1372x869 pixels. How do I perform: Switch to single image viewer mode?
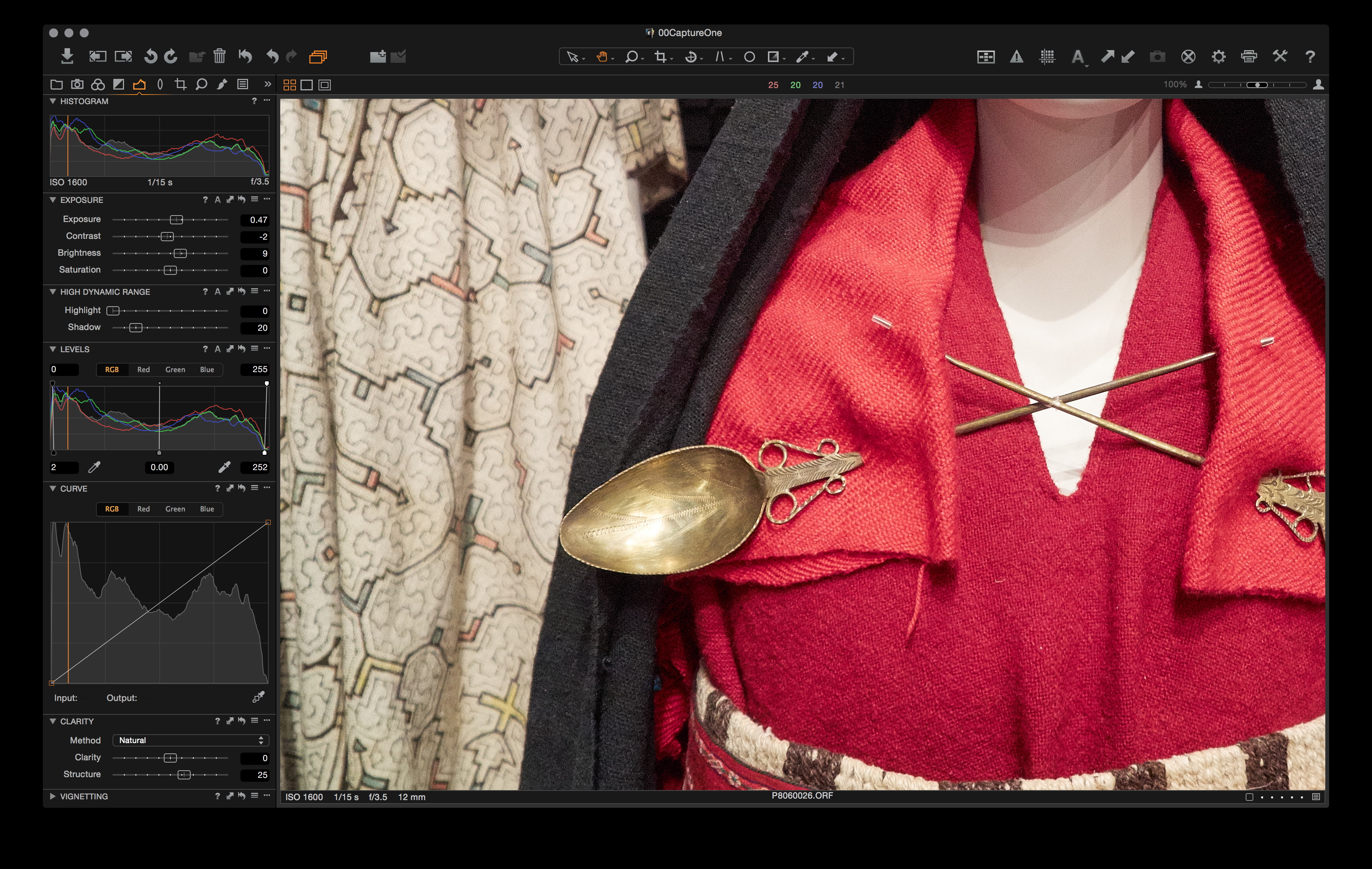tap(307, 85)
